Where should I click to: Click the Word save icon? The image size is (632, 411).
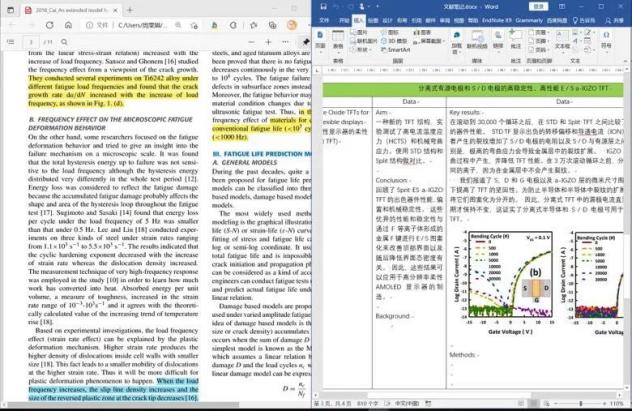pyautogui.click(x=322, y=6)
